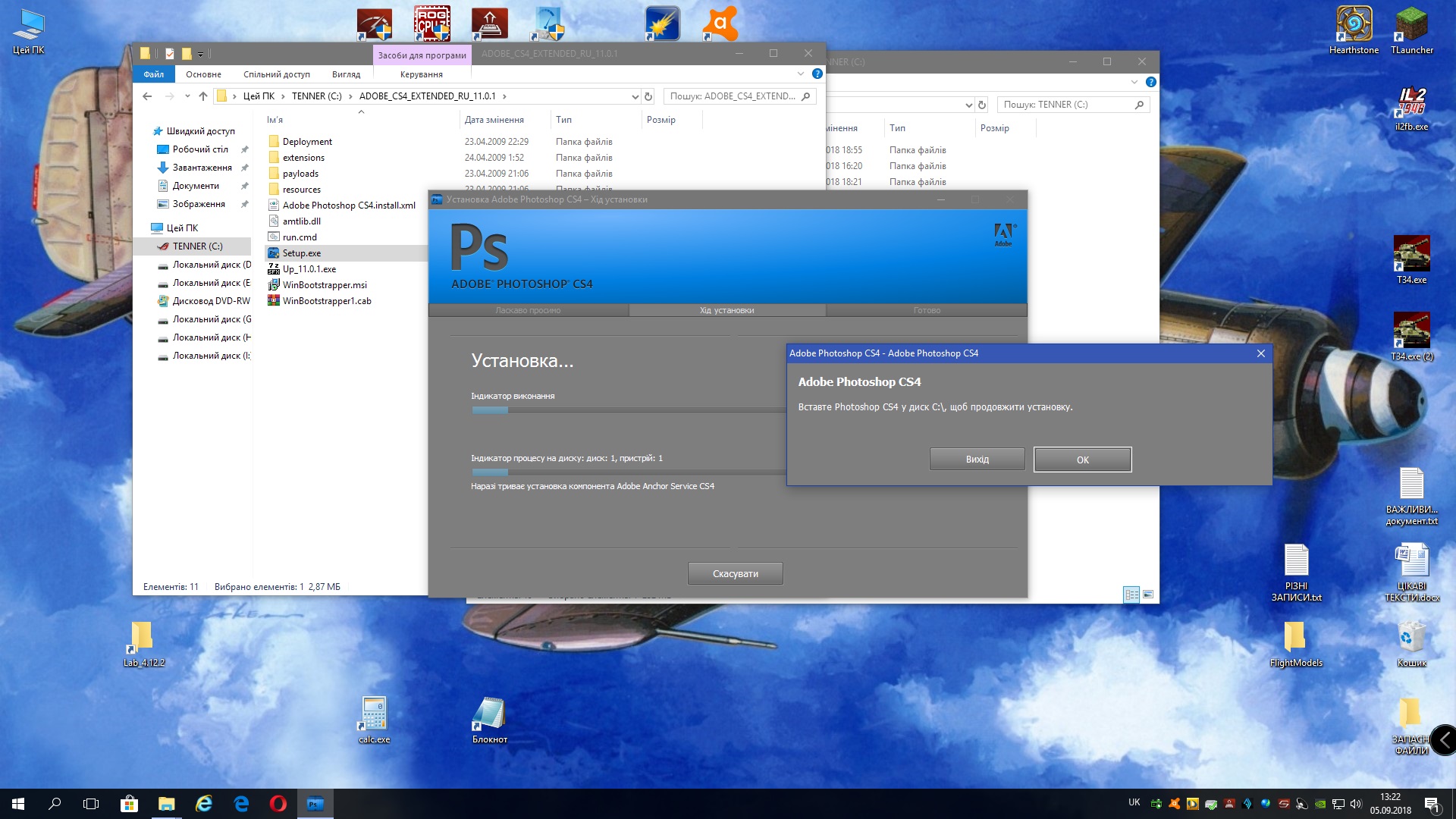This screenshot has height=819, width=1456.
Task: Click the Opera icon in the taskbar
Action: pyautogui.click(x=278, y=804)
